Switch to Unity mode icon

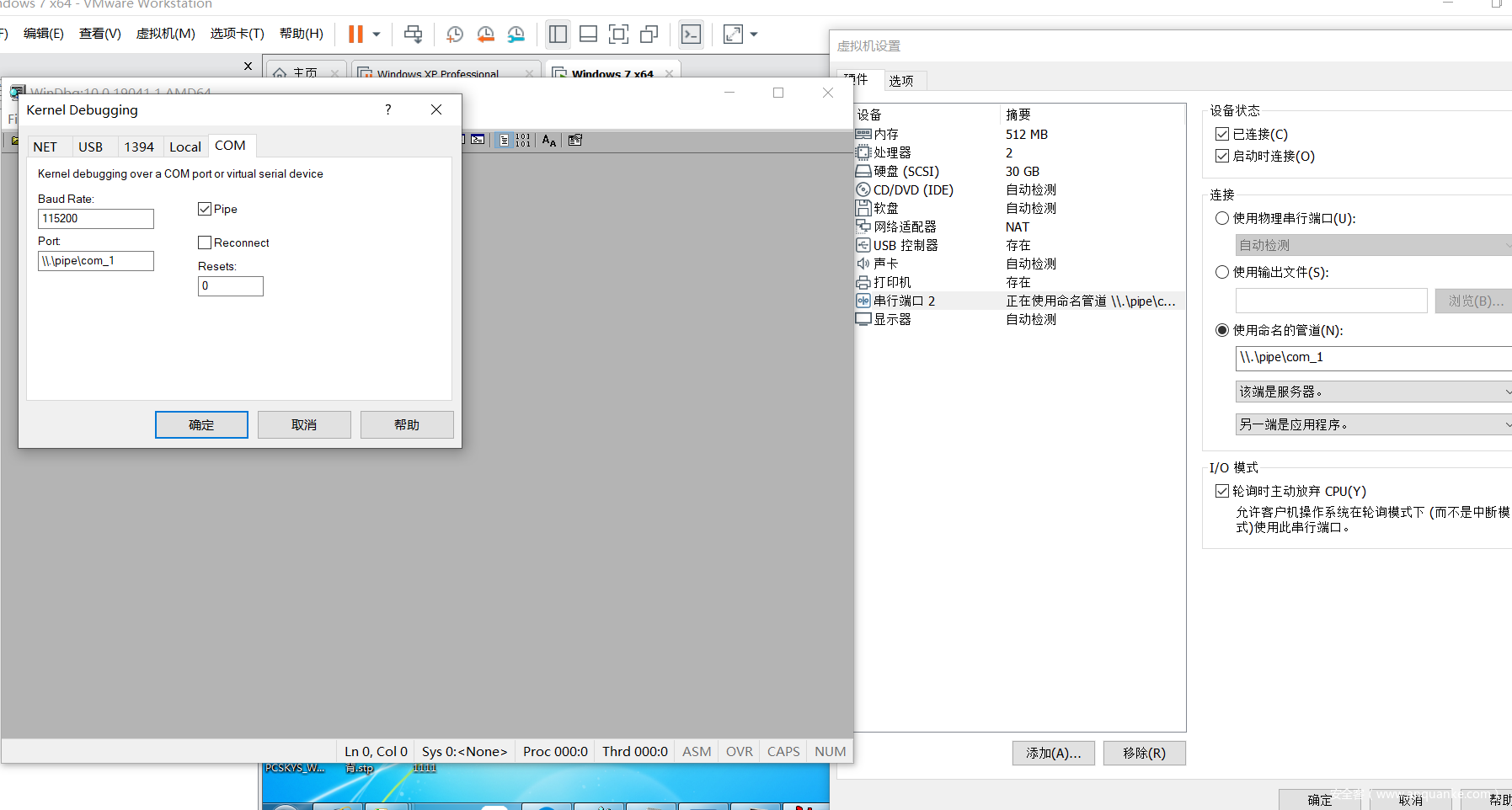(x=649, y=35)
